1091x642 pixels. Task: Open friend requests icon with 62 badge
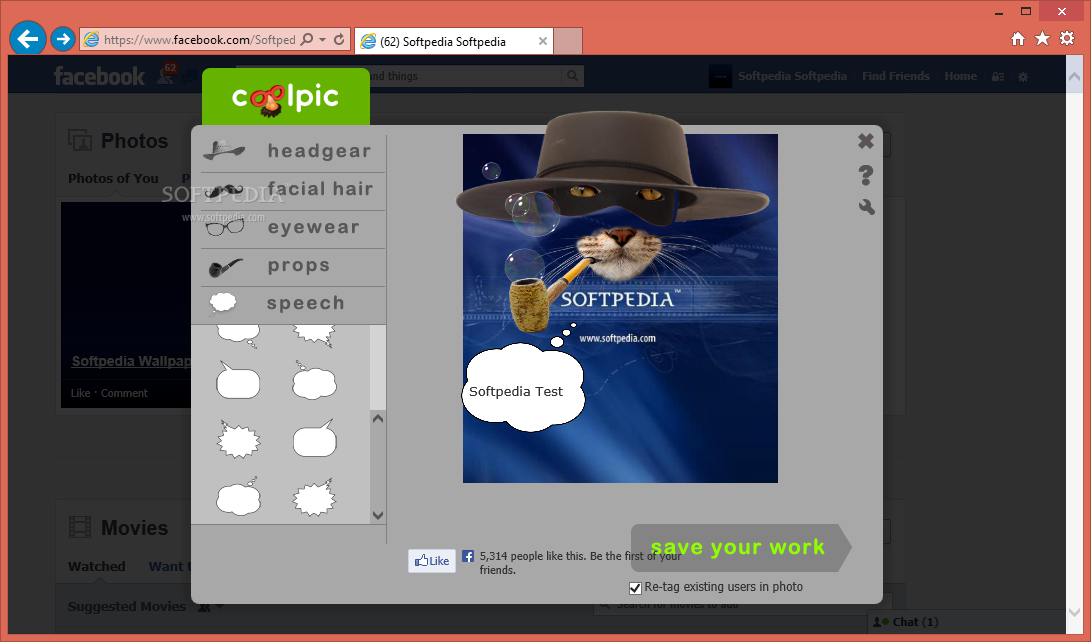pyautogui.click(x=167, y=74)
